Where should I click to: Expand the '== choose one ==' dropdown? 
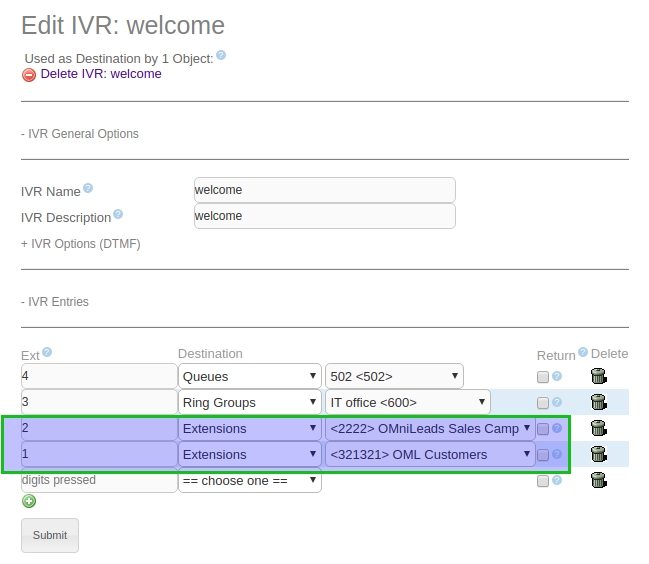click(249, 480)
